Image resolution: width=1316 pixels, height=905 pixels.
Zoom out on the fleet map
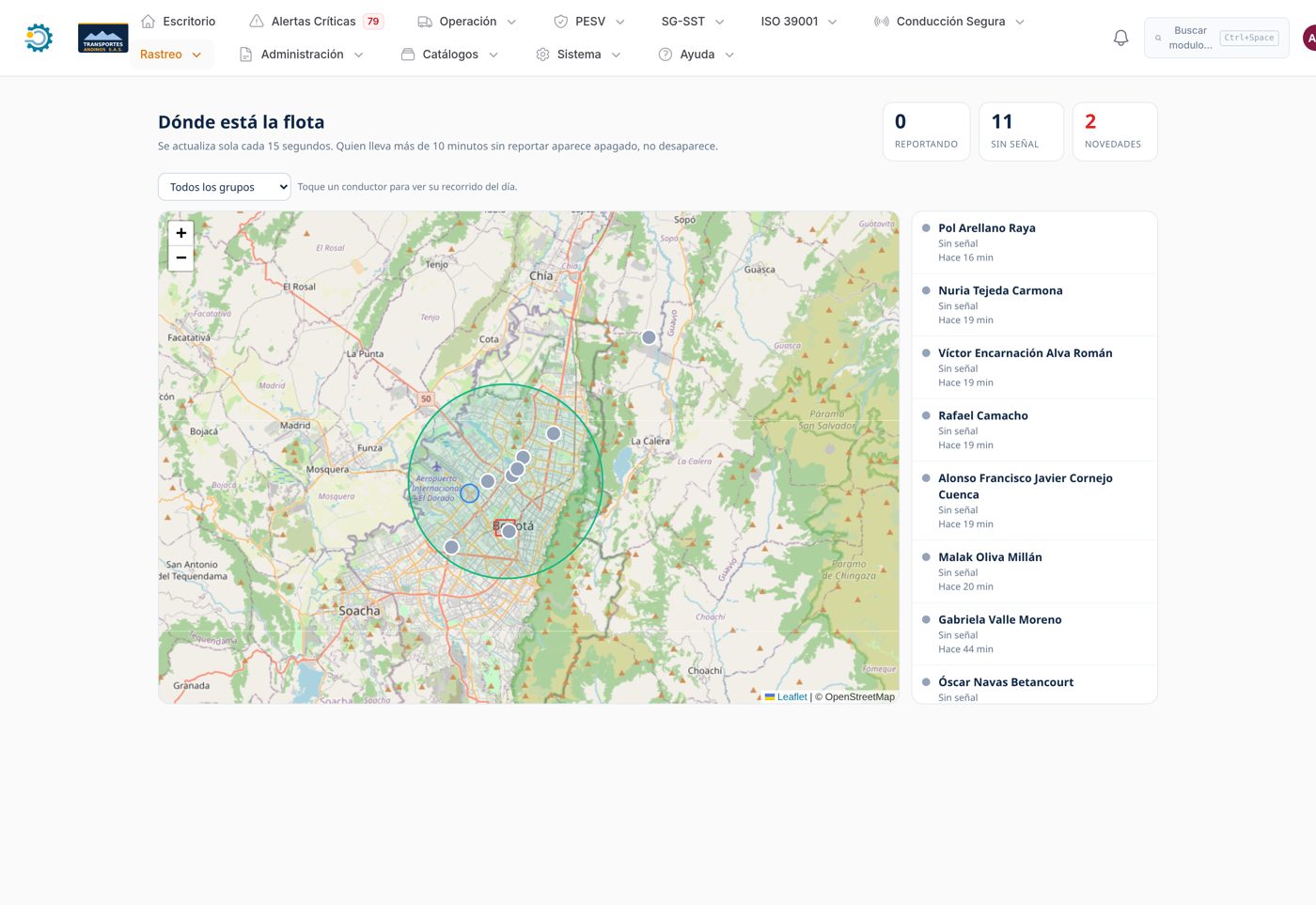181,258
